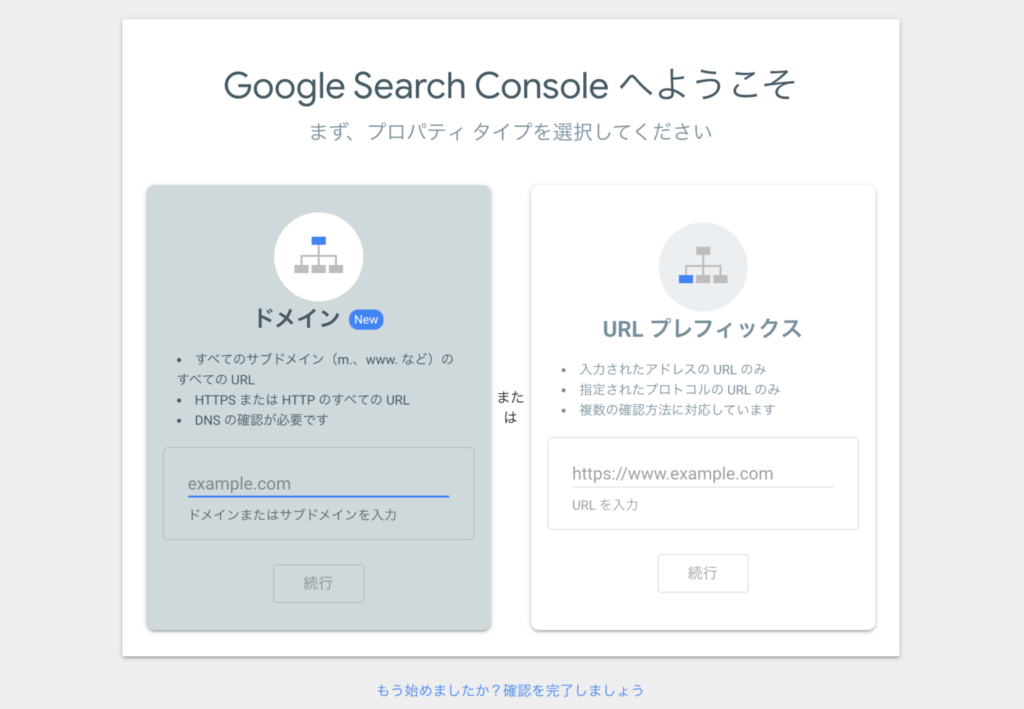This screenshot has height=709, width=1024.
Task: Click the すべてのサブドメイン bullet text
Action: [315, 369]
